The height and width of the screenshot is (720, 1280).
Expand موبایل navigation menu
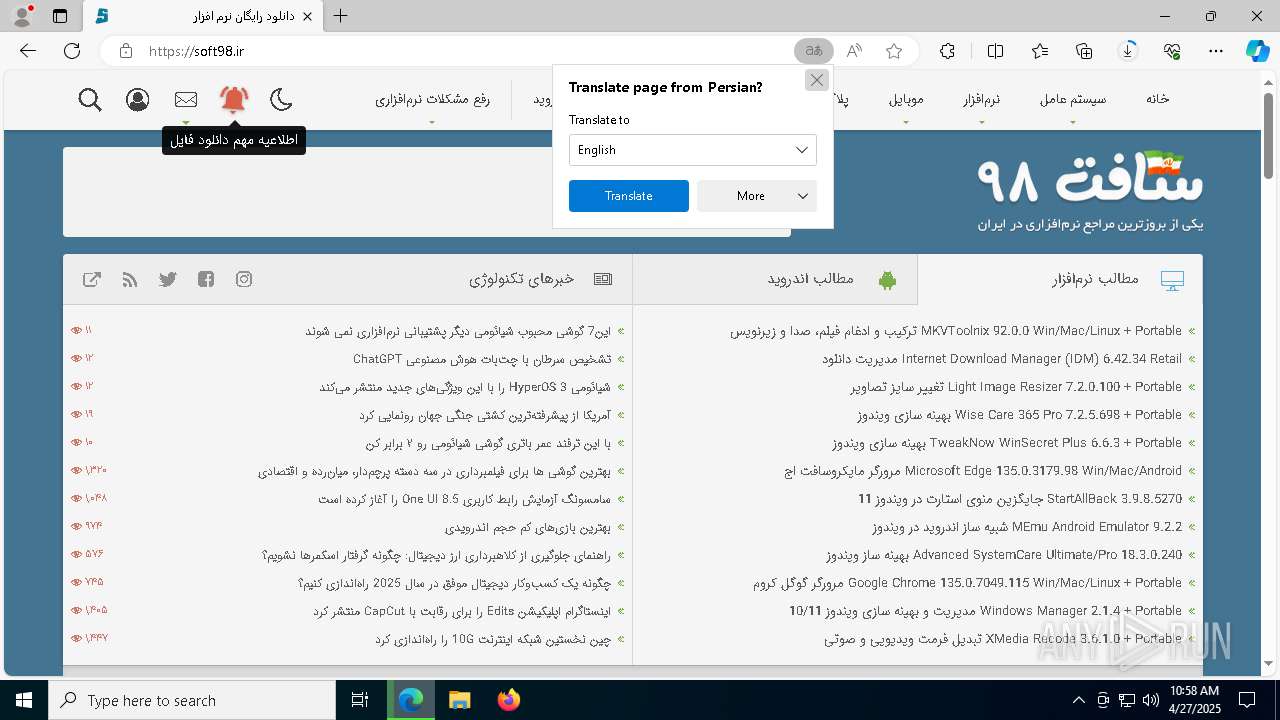906,99
